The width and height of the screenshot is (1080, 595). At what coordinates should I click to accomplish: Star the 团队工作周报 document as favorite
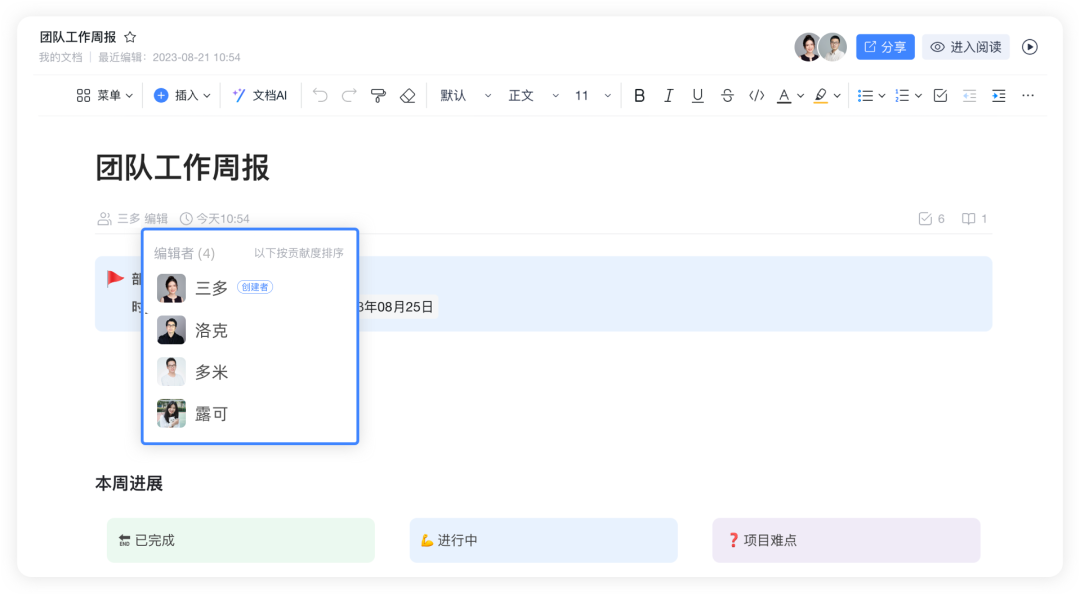[130, 37]
